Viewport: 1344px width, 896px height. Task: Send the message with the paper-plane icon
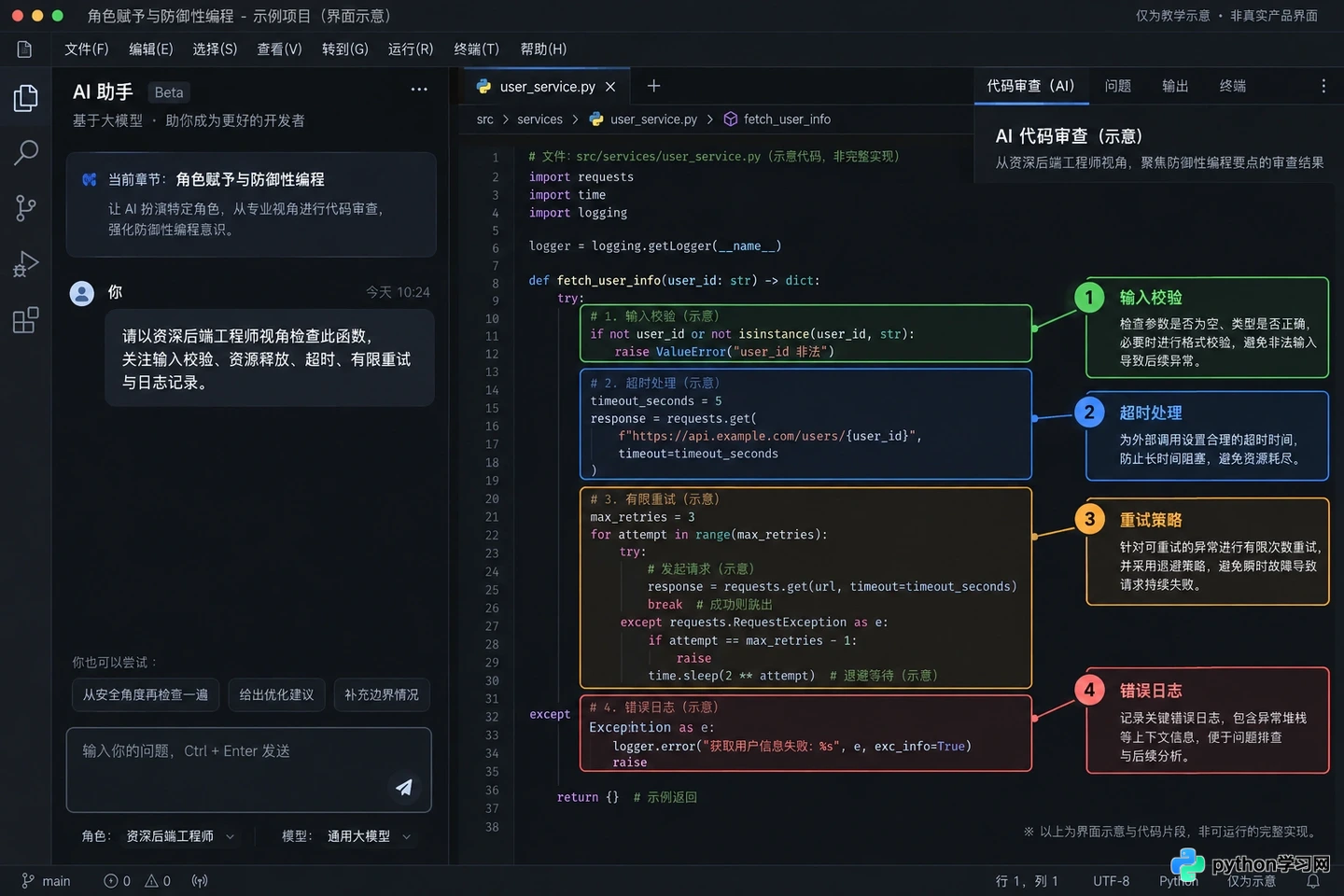pos(404,787)
